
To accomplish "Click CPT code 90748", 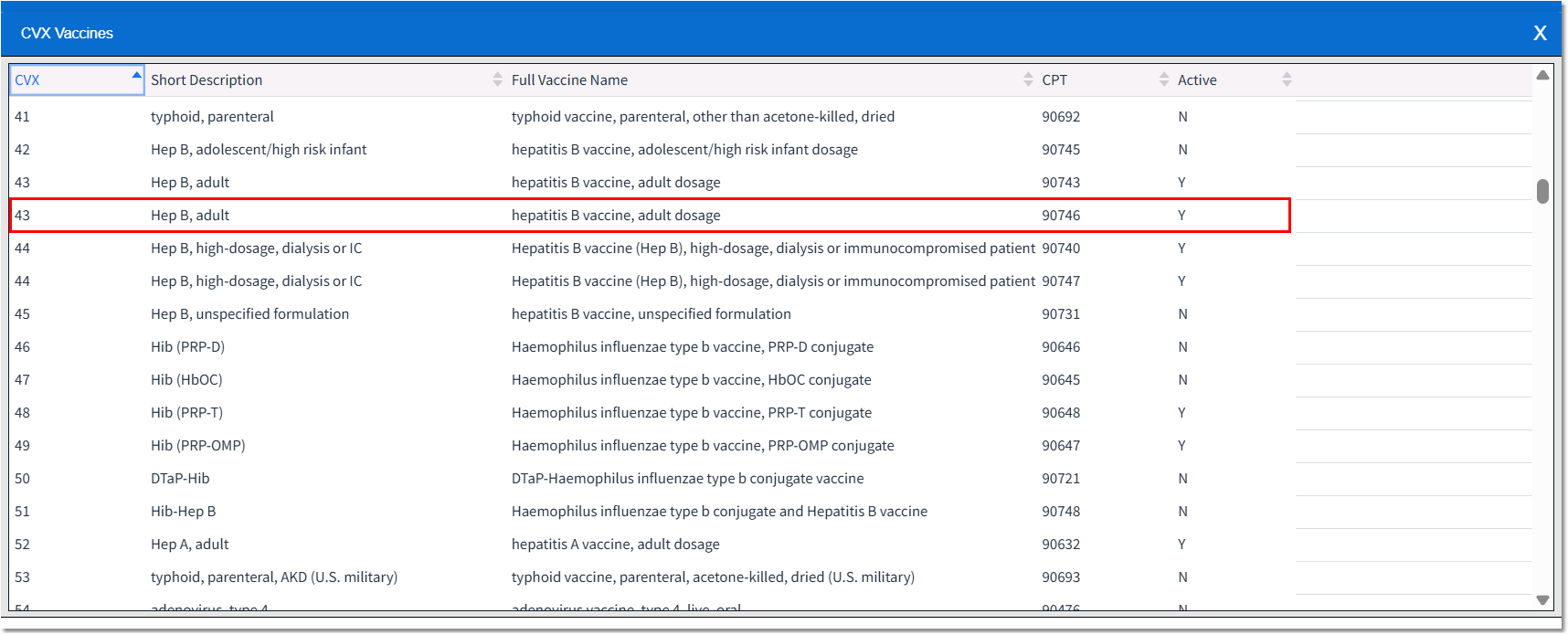I will point(1061,511).
